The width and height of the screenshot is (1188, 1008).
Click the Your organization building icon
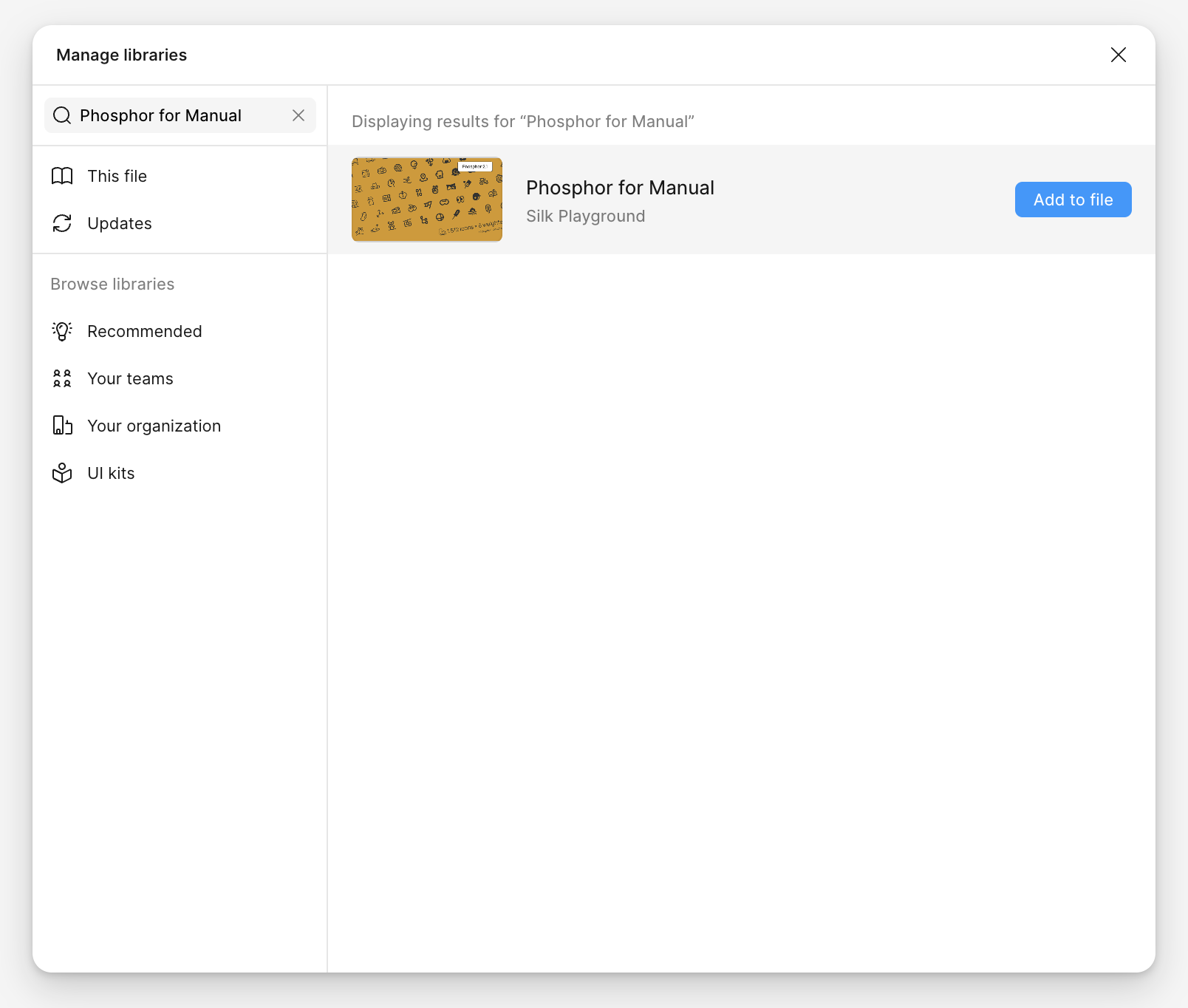tap(62, 426)
